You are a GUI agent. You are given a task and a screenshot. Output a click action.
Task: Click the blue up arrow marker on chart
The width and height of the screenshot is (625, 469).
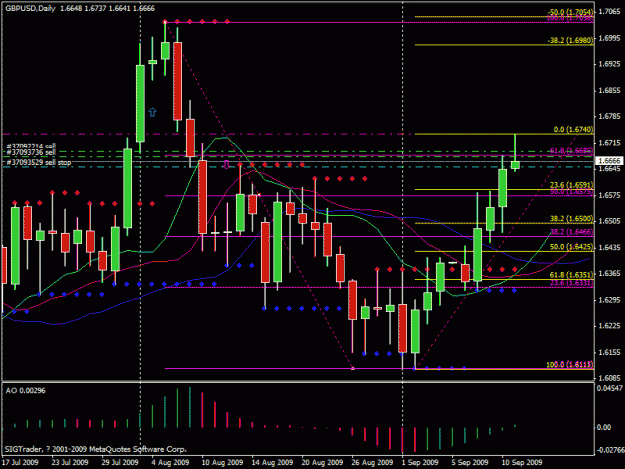152,112
